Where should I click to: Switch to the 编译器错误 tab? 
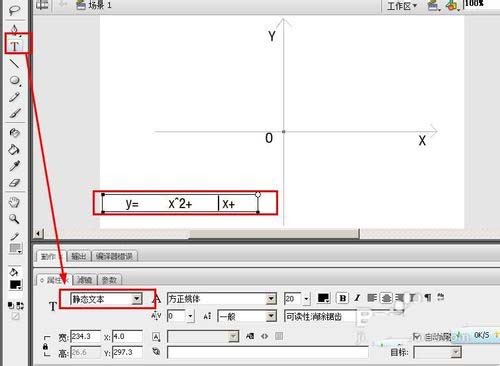(x=114, y=256)
